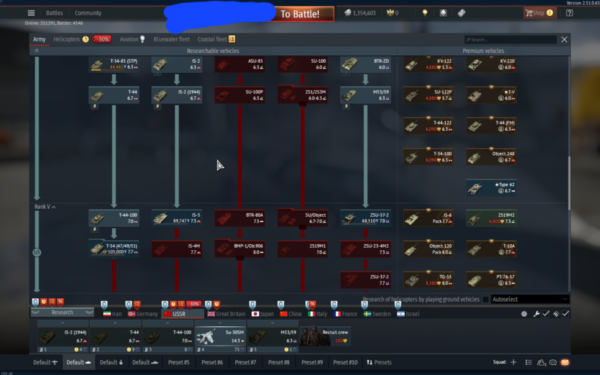Click Recruit crew slot
600x375 pixels.
click(325, 336)
